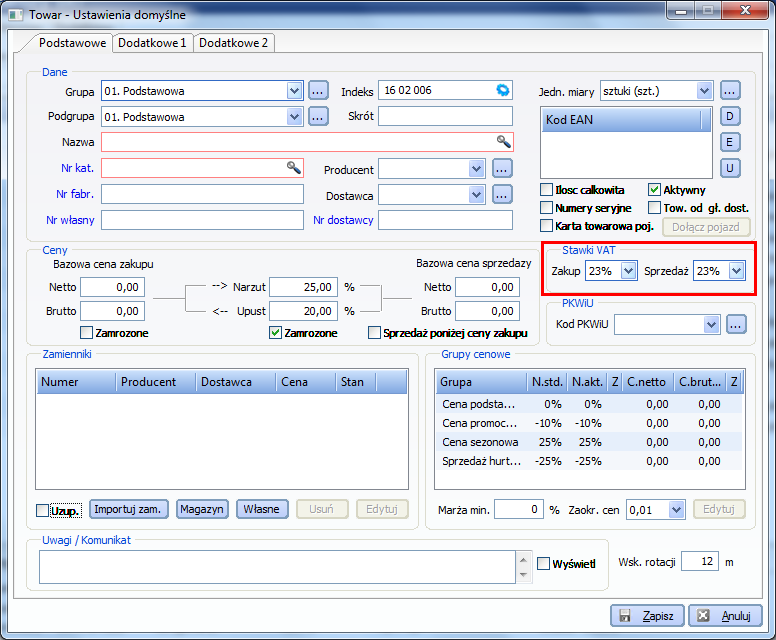Viewport: 776px width, 640px height.
Task: Click the Usuń button under Zamienniki
Action: [322, 509]
